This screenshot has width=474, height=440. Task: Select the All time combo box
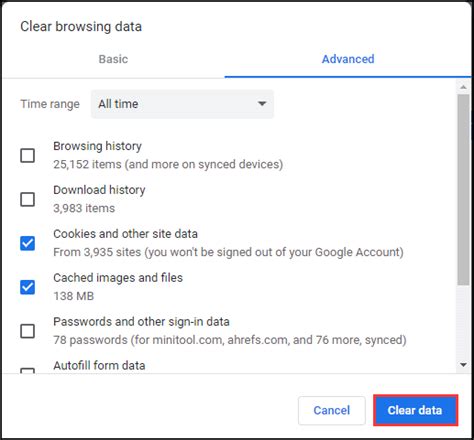coord(182,104)
